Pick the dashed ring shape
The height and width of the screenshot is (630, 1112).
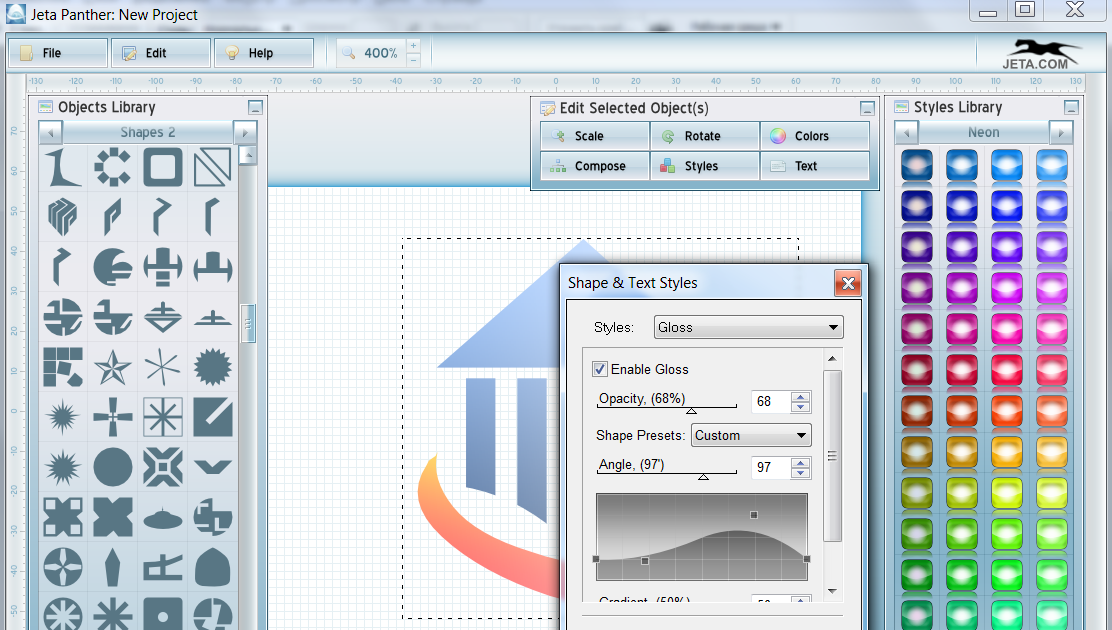pos(113,167)
